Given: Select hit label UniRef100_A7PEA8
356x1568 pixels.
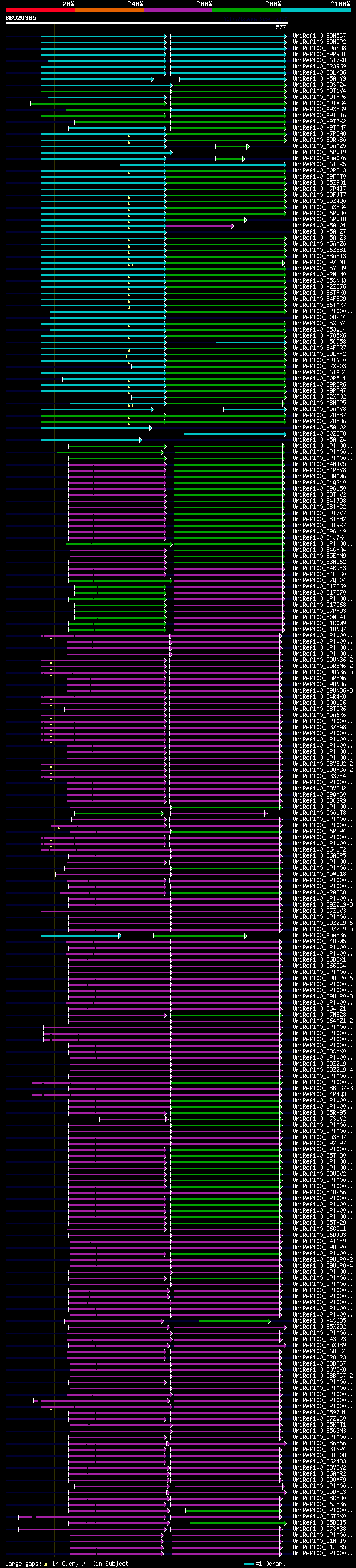Looking at the screenshot, I should [319, 134].
